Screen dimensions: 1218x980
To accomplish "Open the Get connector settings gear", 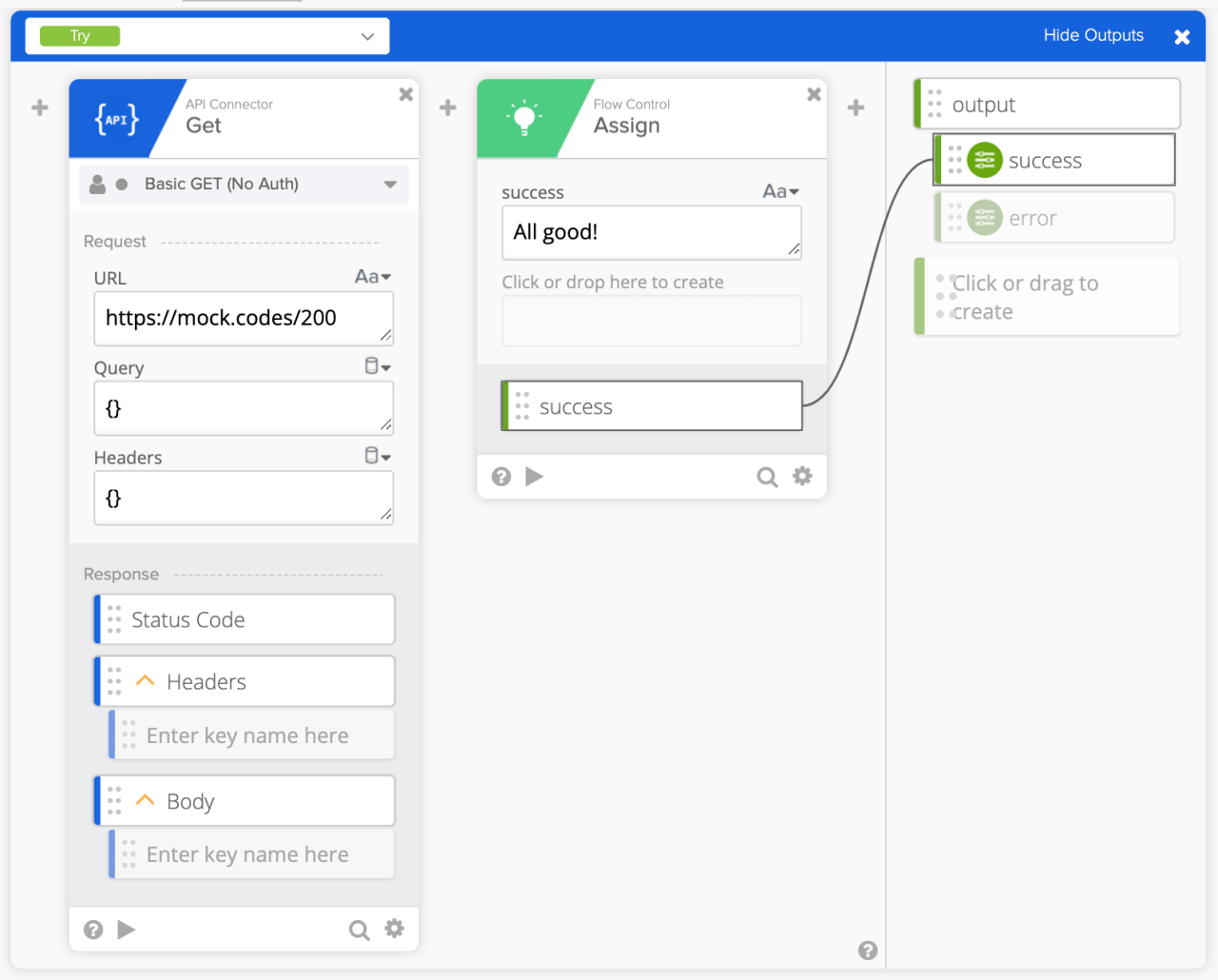I will click(394, 930).
